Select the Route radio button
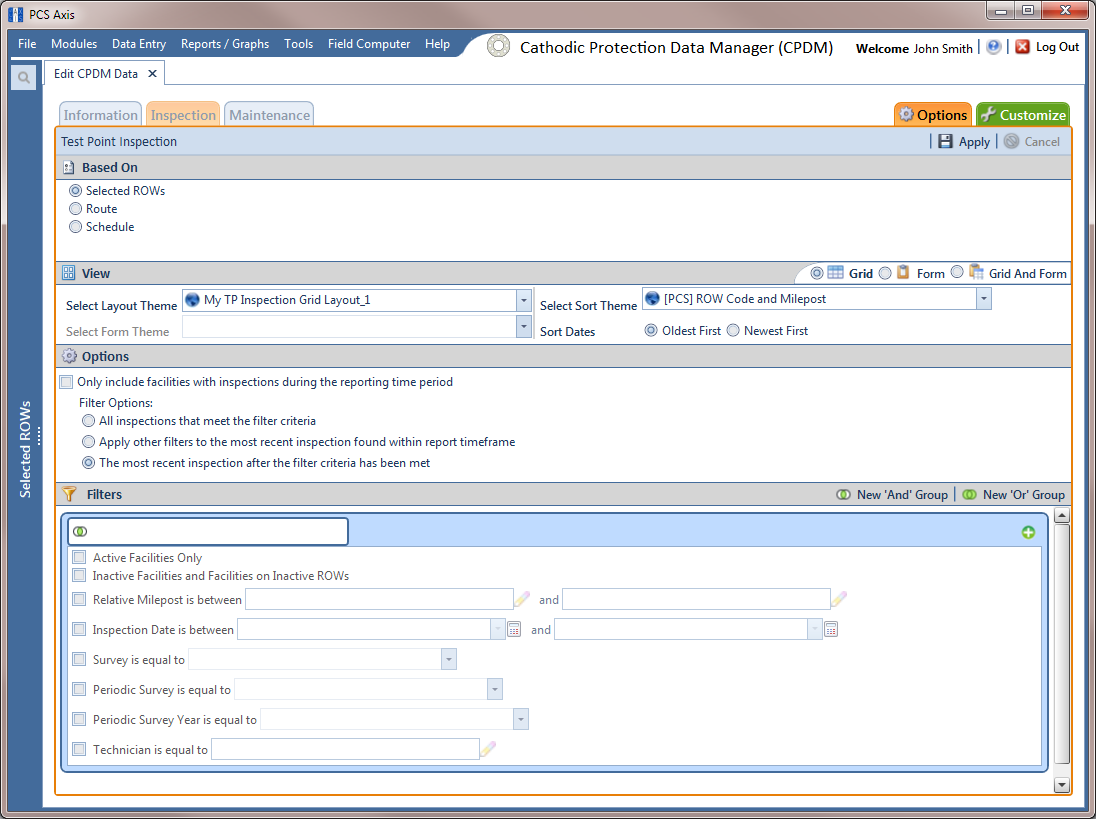 pyautogui.click(x=75, y=208)
